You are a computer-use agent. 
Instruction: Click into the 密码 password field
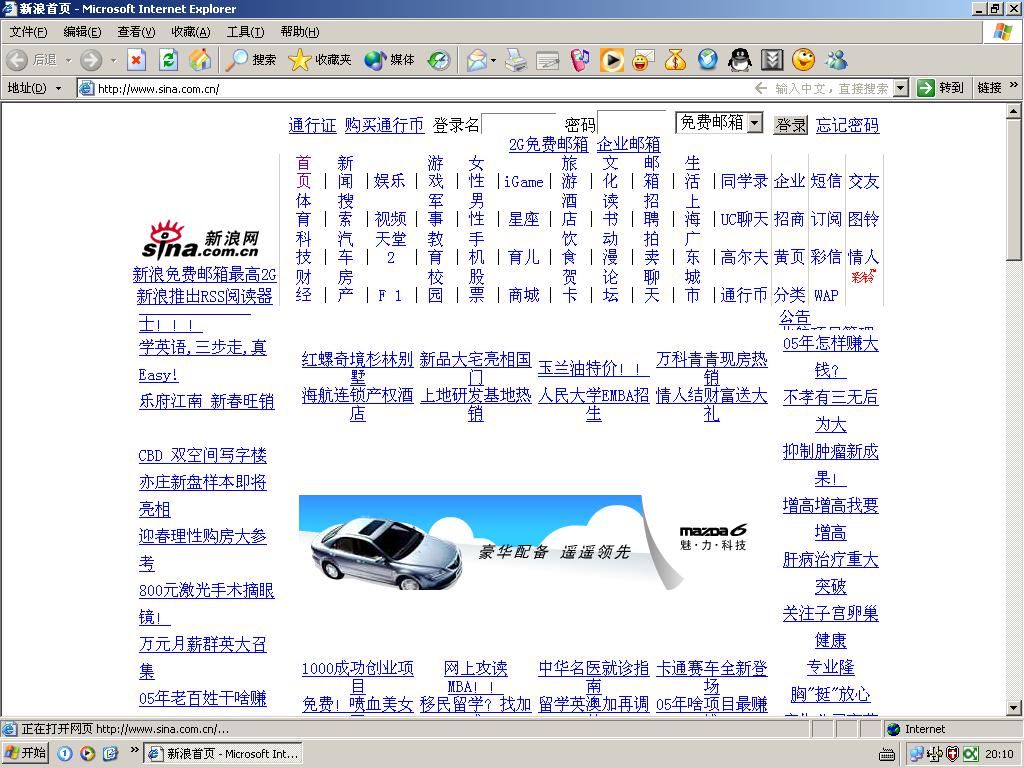[632, 121]
